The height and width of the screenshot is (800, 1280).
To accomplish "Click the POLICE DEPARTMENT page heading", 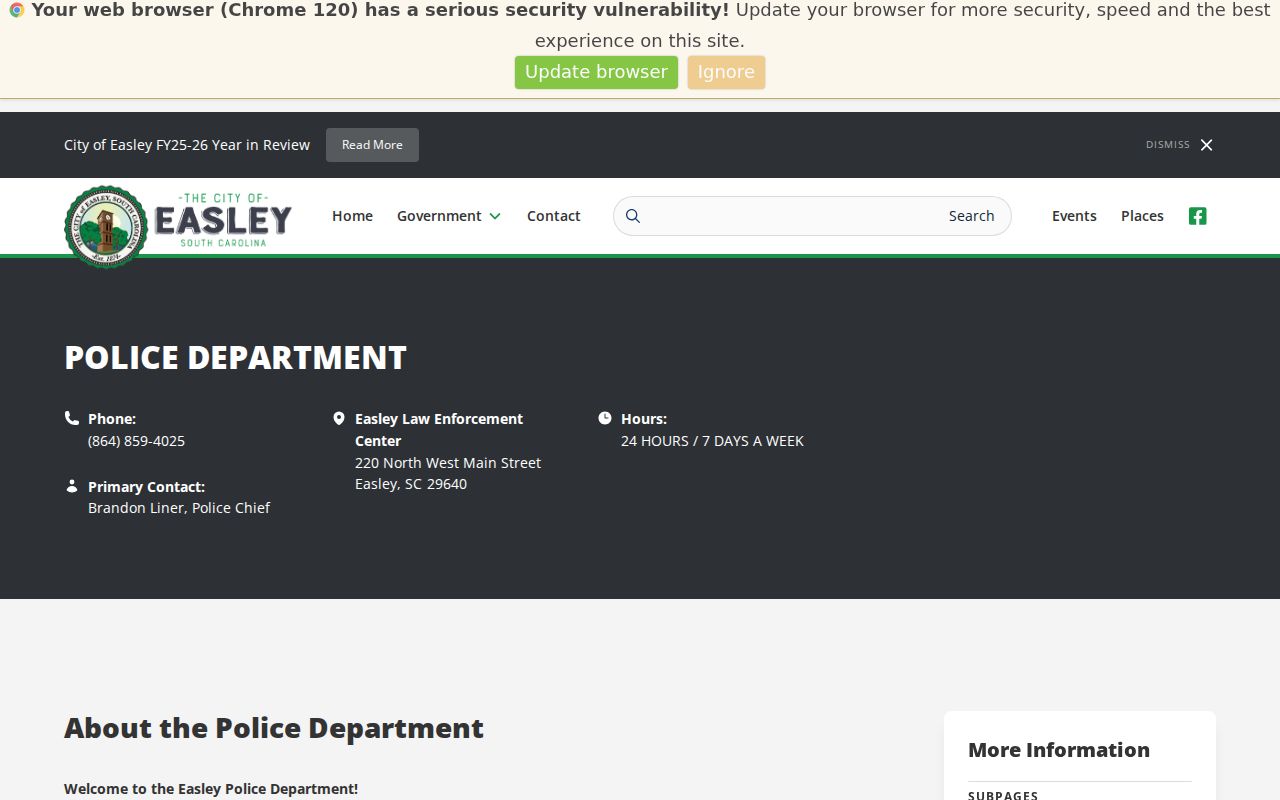I will tap(235, 358).
